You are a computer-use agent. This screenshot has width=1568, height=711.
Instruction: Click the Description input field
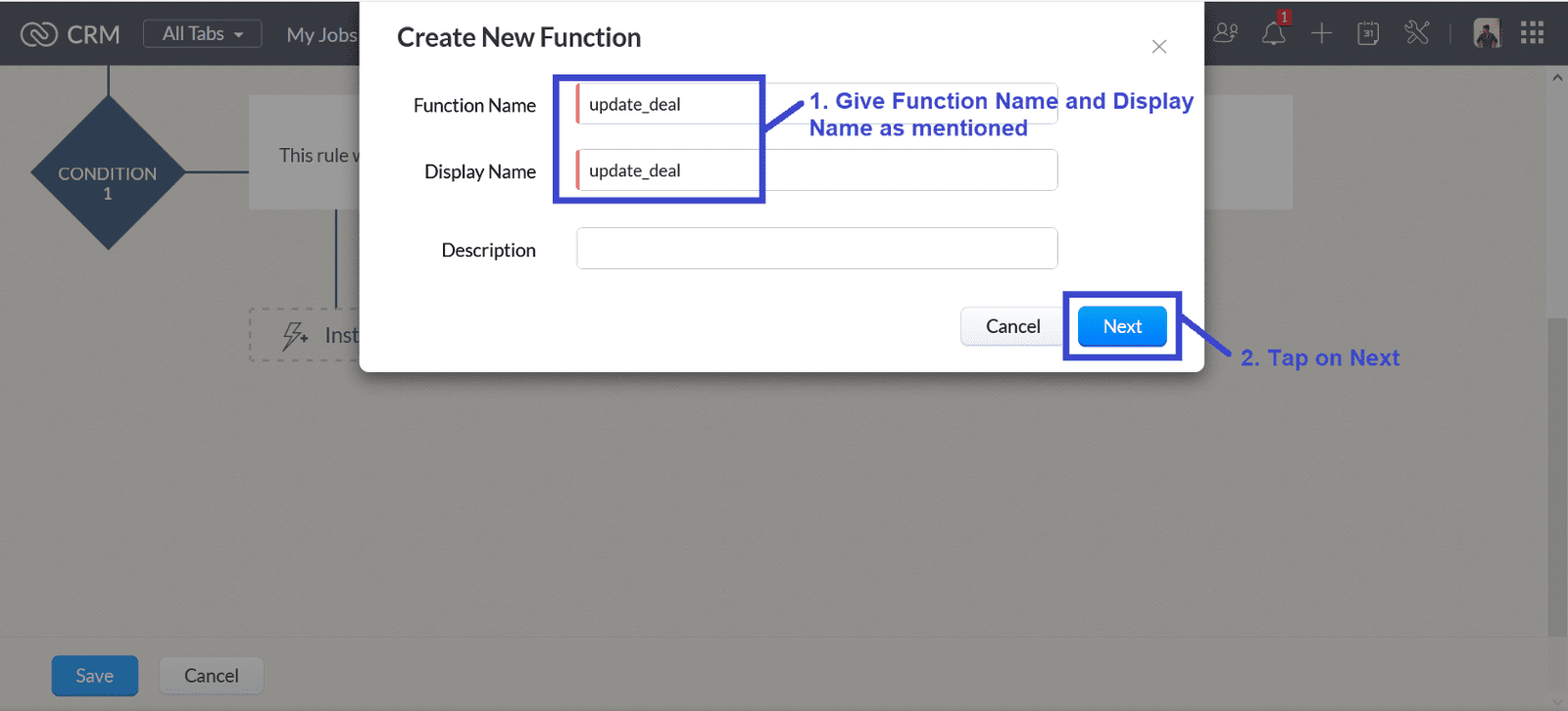click(816, 249)
